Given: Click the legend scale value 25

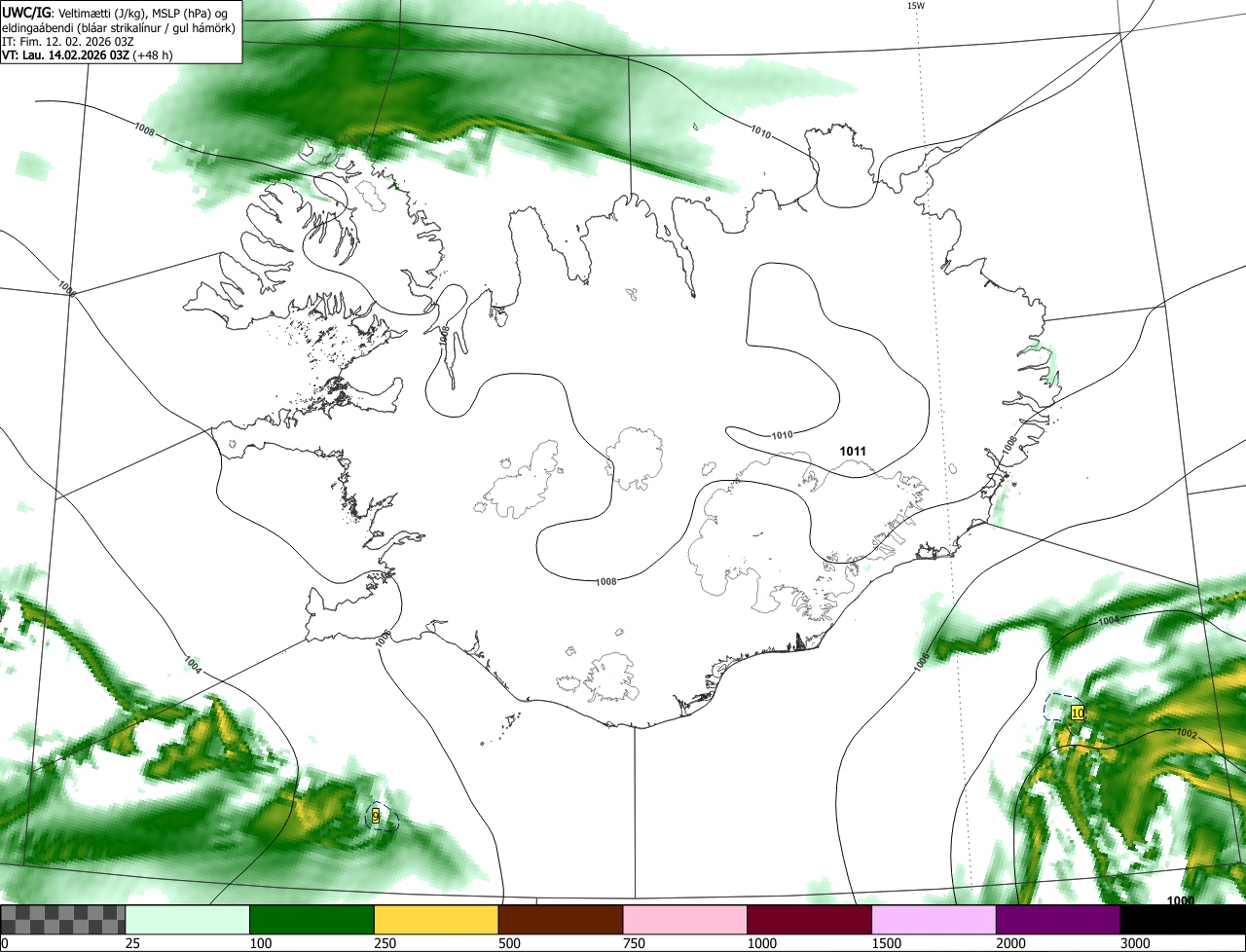Looking at the screenshot, I should pyautogui.click(x=134, y=943).
